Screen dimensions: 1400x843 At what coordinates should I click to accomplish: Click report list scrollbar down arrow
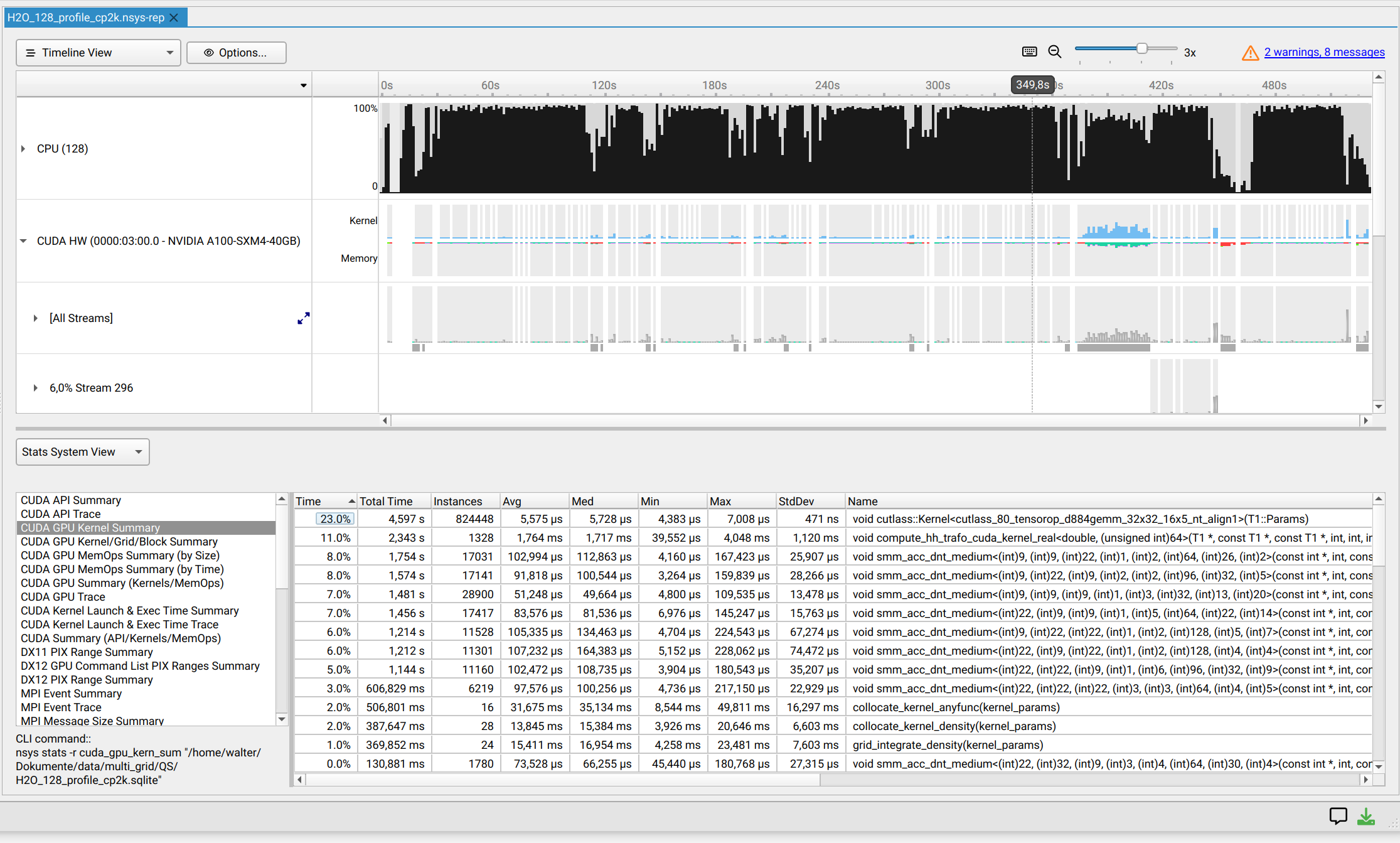(282, 719)
